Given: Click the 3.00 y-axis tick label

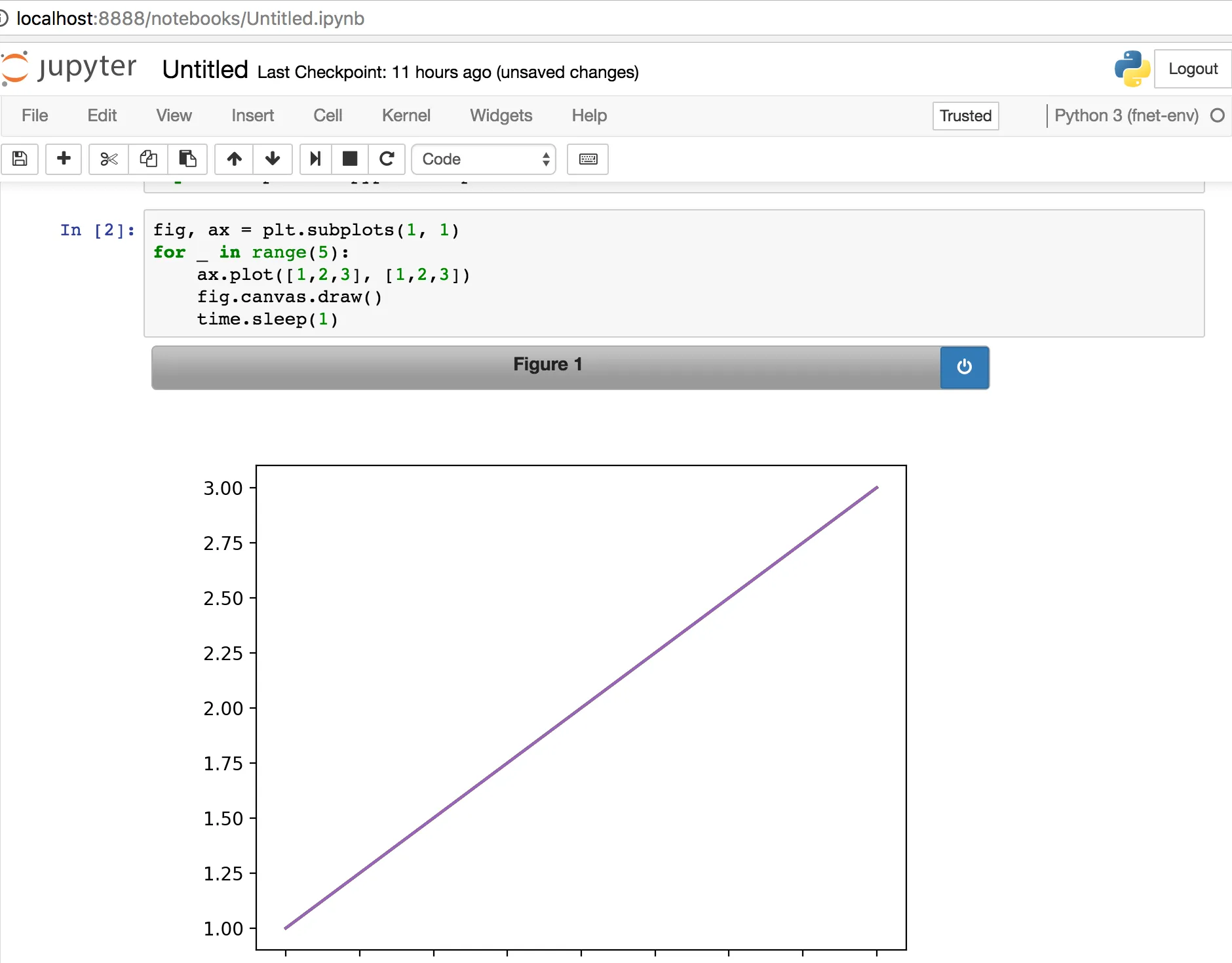Looking at the screenshot, I should (x=223, y=488).
